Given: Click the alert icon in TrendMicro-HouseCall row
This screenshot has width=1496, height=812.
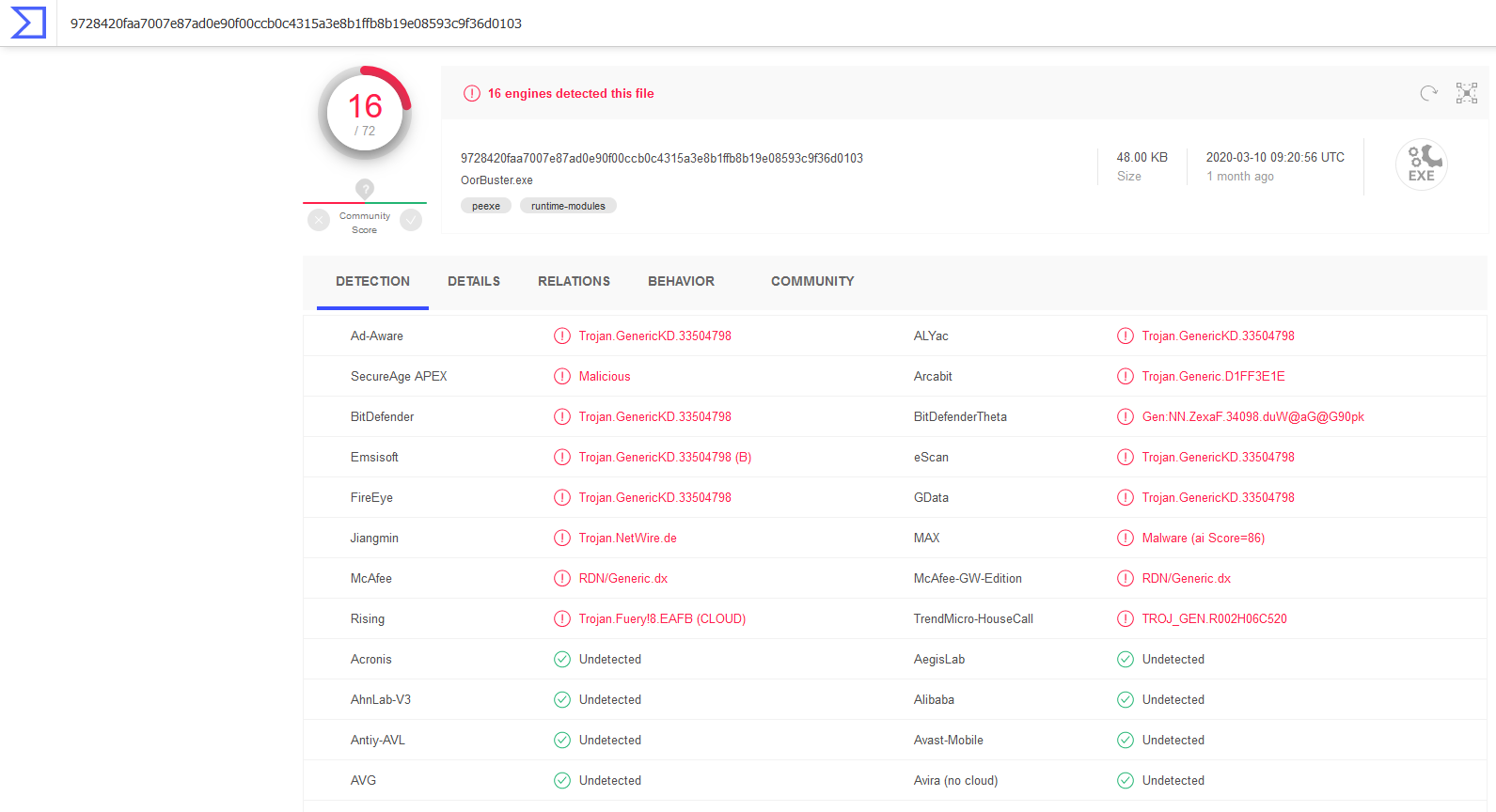Looking at the screenshot, I should [x=1126, y=618].
